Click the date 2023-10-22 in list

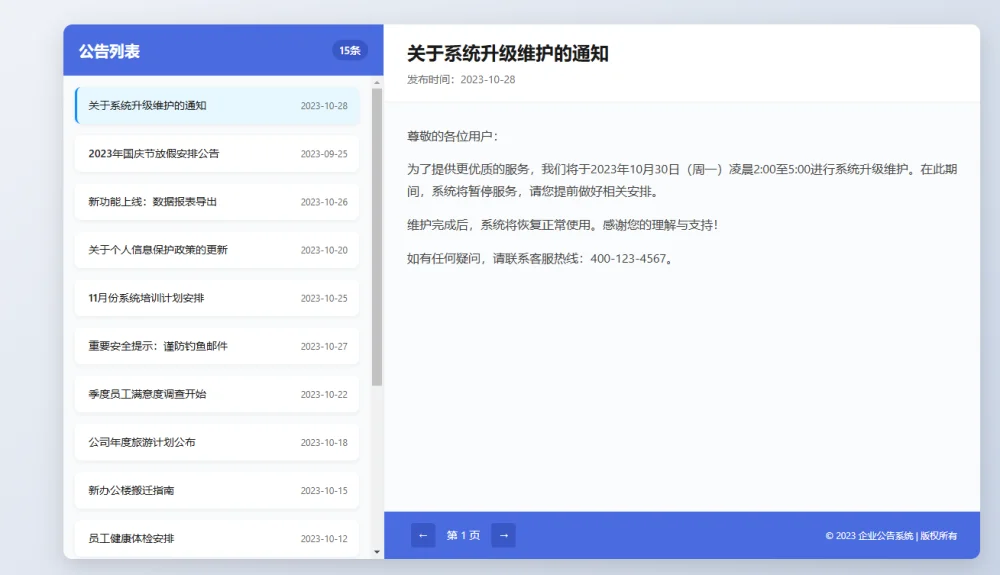click(x=324, y=395)
